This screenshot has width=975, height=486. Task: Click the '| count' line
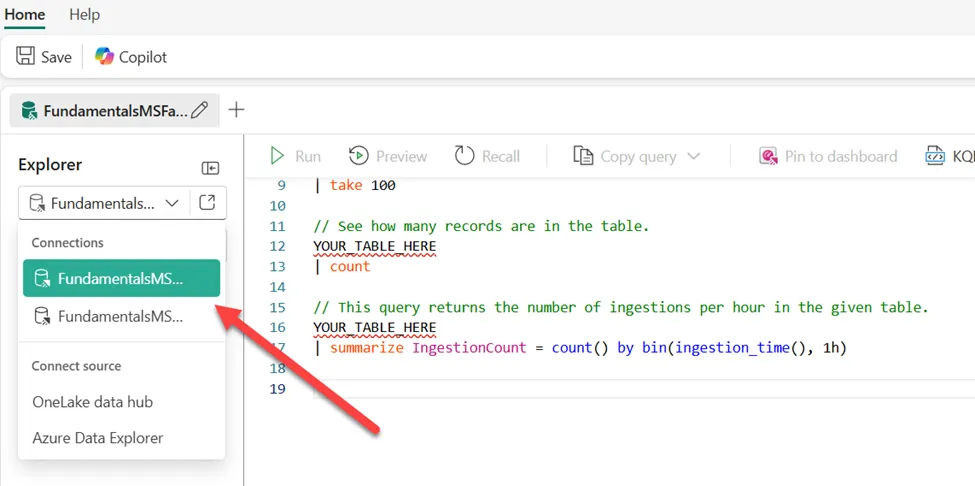342,267
